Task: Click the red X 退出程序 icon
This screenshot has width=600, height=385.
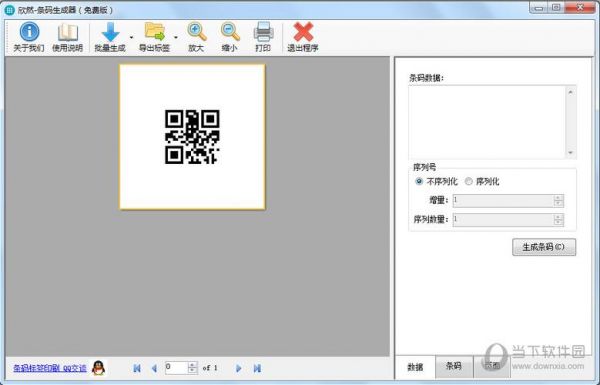Action: pyautogui.click(x=303, y=32)
